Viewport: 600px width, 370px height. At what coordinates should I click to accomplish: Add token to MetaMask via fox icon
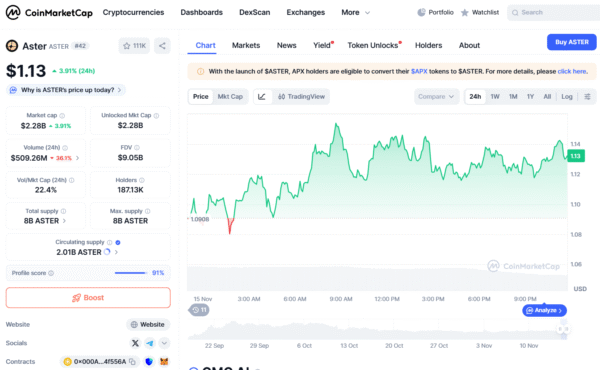coord(164,362)
